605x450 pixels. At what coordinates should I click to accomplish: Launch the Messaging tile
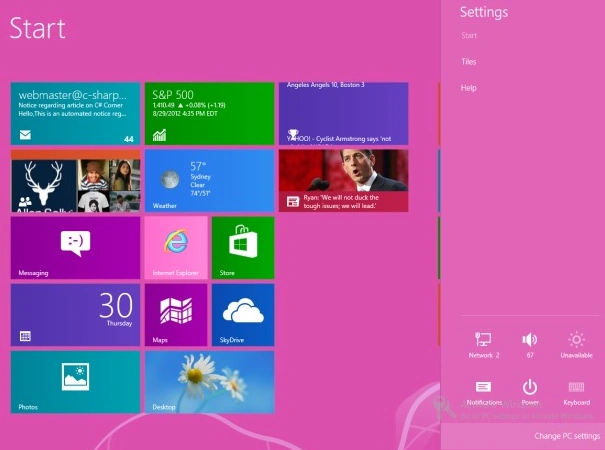click(75, 248)
